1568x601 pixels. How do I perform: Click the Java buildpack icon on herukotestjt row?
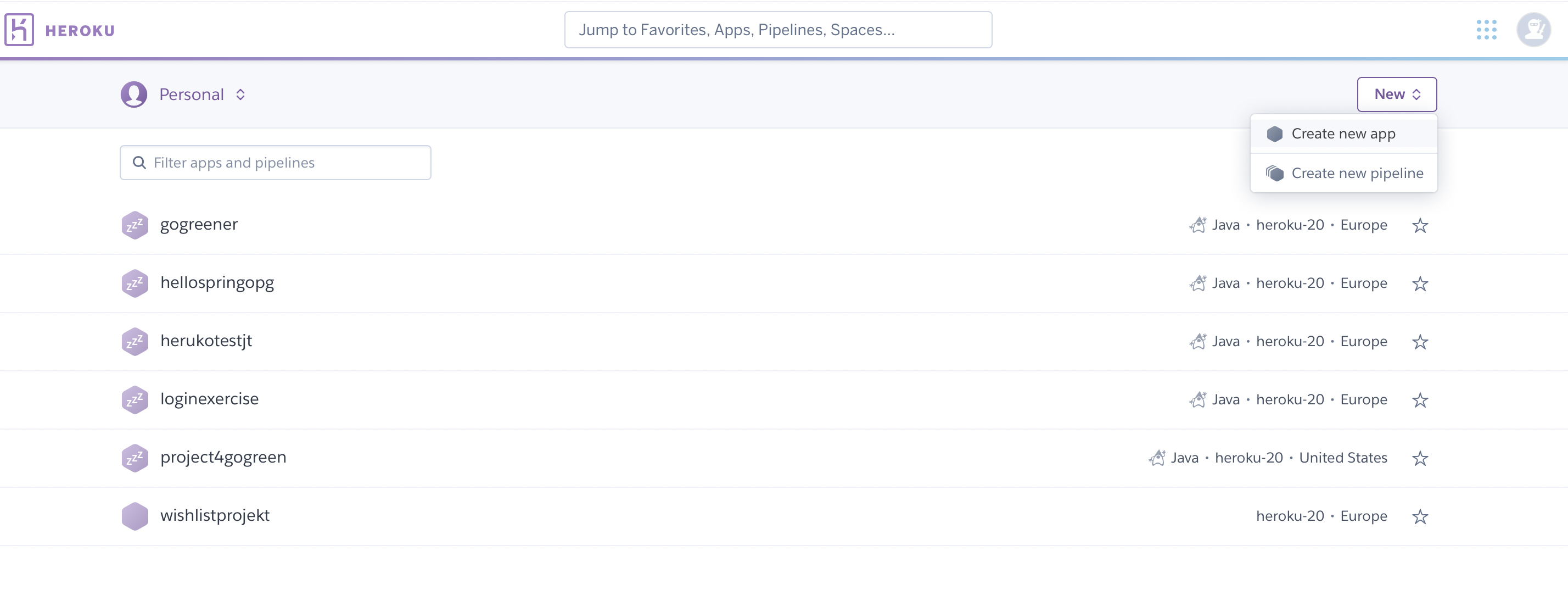point(1197,342)
